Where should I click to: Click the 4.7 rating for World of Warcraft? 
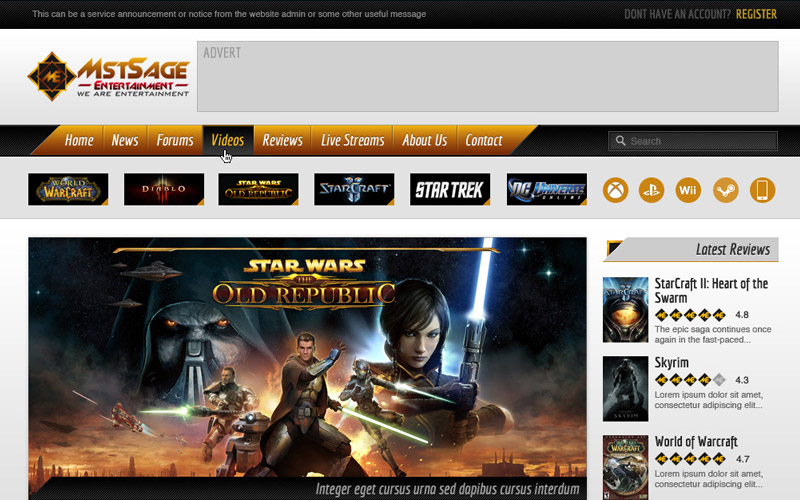tap(742, 459)
